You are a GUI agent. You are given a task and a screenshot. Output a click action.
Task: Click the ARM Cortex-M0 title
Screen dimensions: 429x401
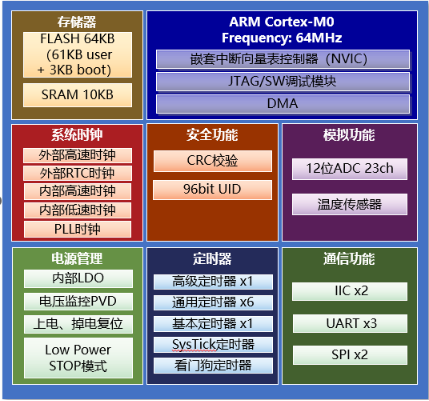282,22
